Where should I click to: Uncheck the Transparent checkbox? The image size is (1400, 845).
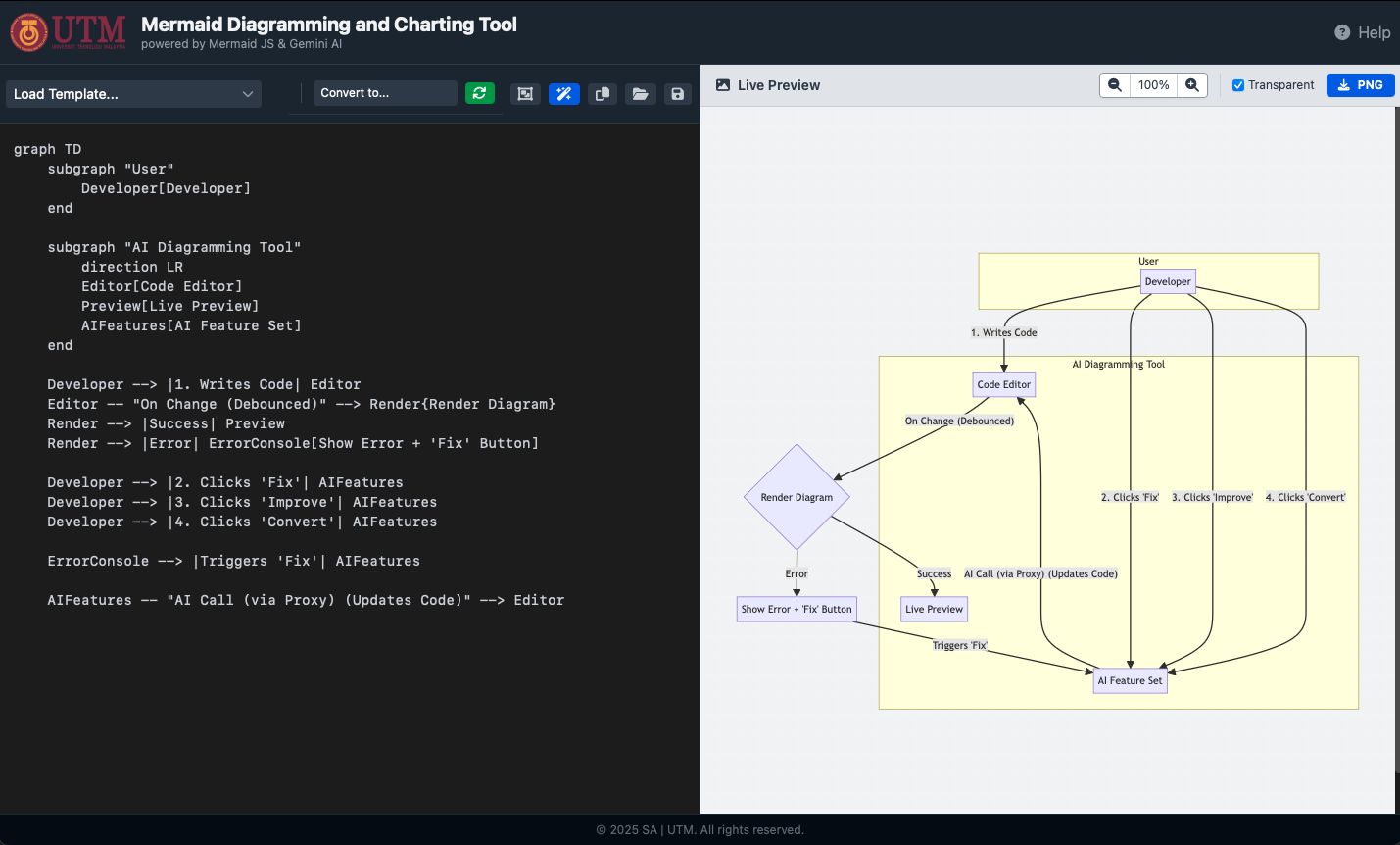[1238, 85]
